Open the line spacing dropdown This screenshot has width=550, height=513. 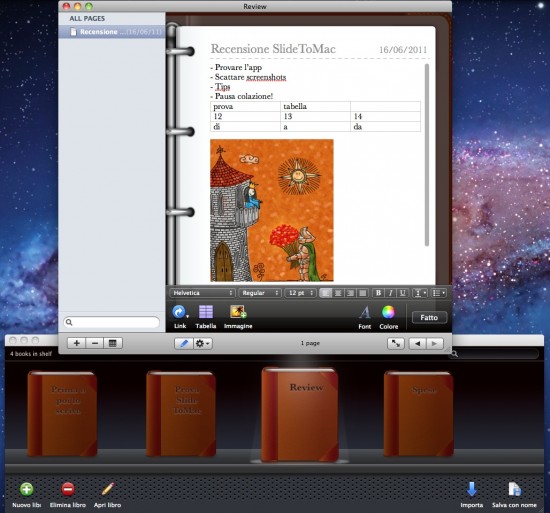[x=420, y=293]
